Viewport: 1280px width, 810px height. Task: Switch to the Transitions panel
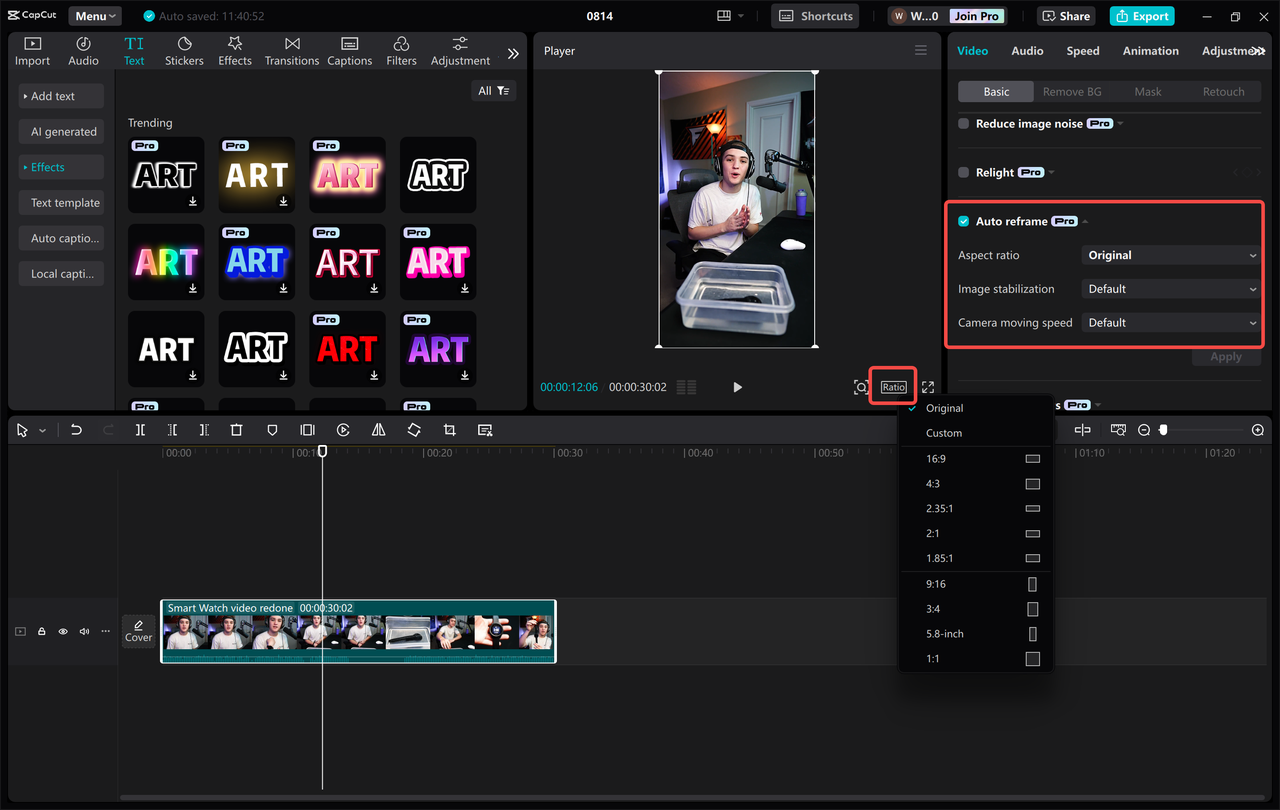click(291, 50)
